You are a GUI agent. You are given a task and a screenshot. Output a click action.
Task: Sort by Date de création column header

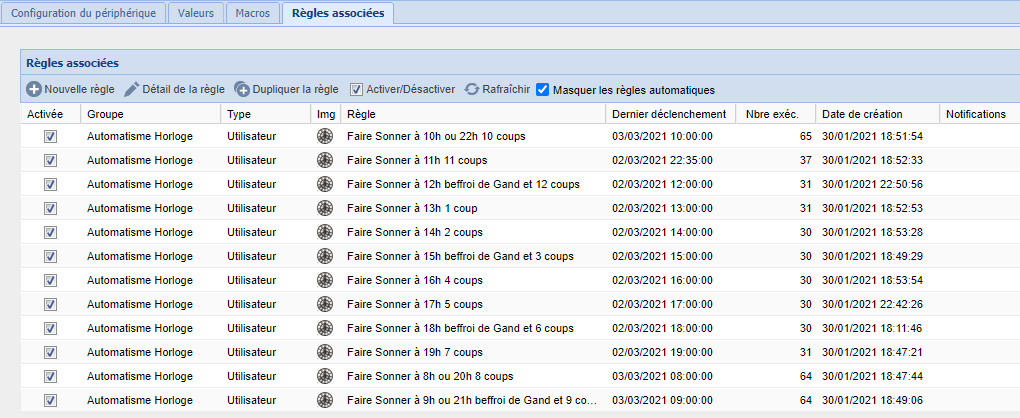pyautogui.click(x=862, y=114)
